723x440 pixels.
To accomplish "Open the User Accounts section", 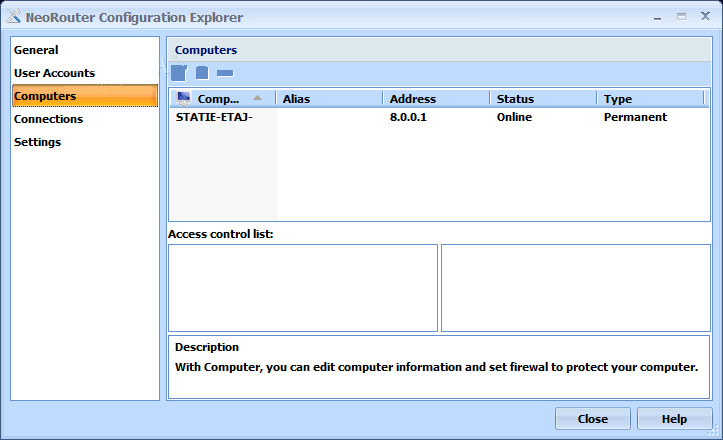I will tap(54, 73).
